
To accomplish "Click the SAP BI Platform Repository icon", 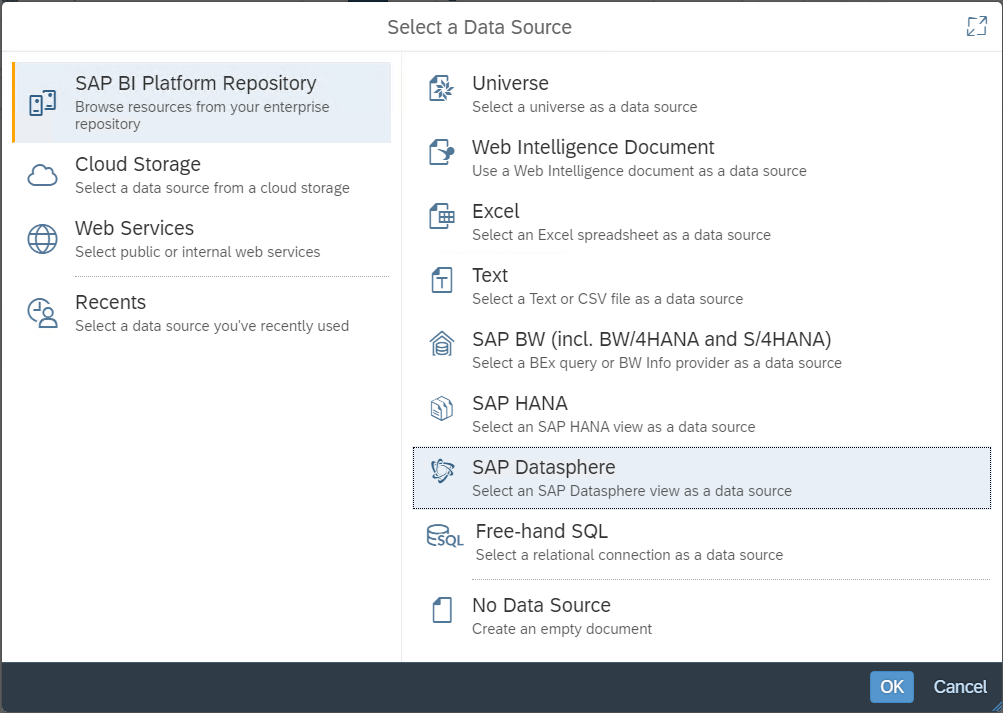I will point(42,103).
